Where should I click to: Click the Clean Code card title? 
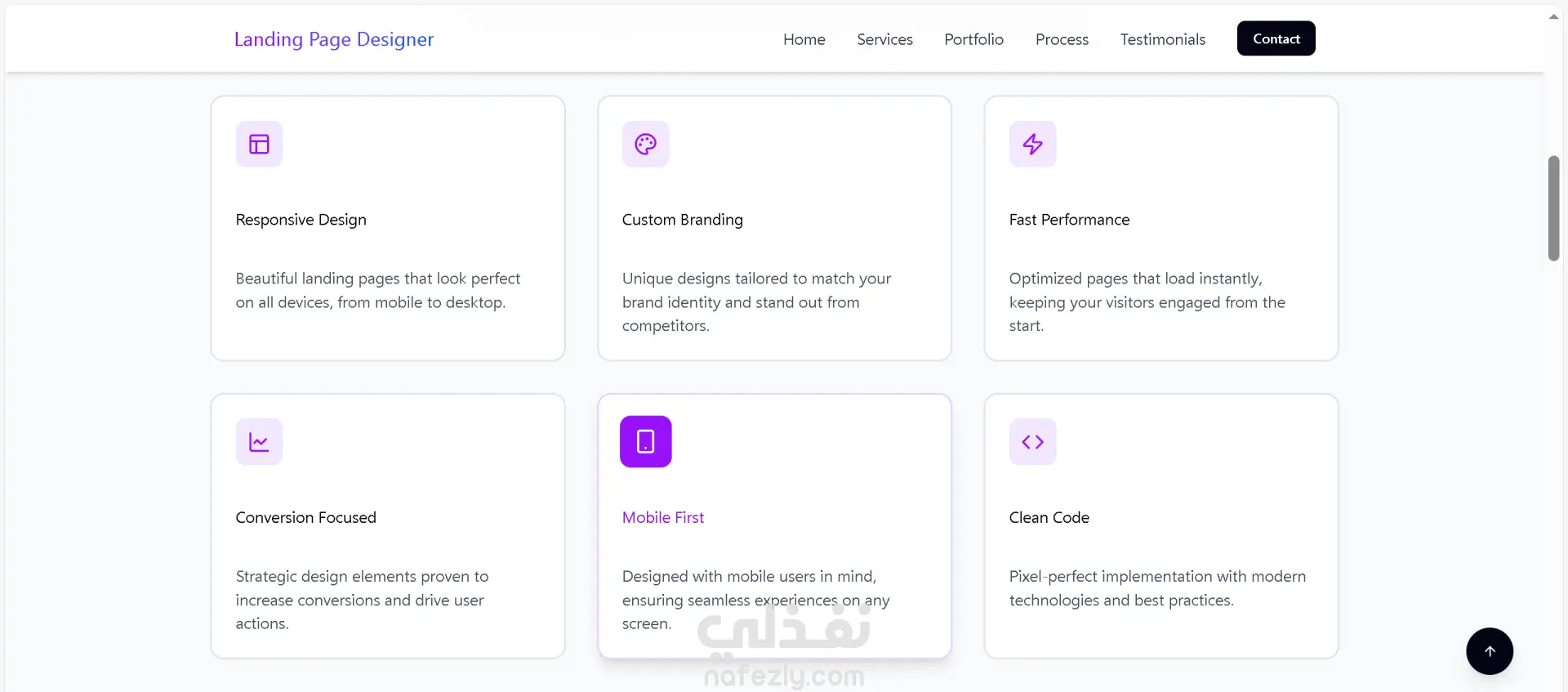click(x=1049, y=517)
